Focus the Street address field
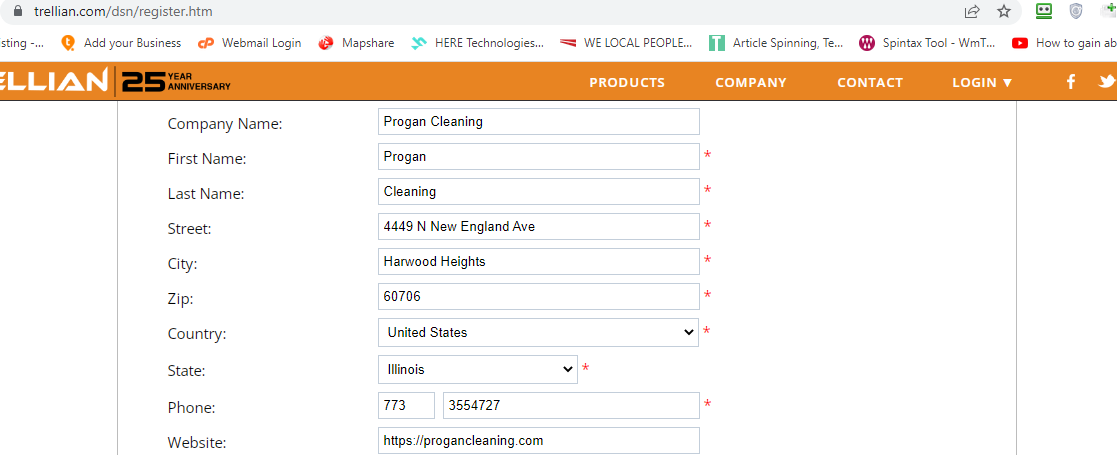The height and width of the screenshot is (455, 1117). click(x=538, y=227)
